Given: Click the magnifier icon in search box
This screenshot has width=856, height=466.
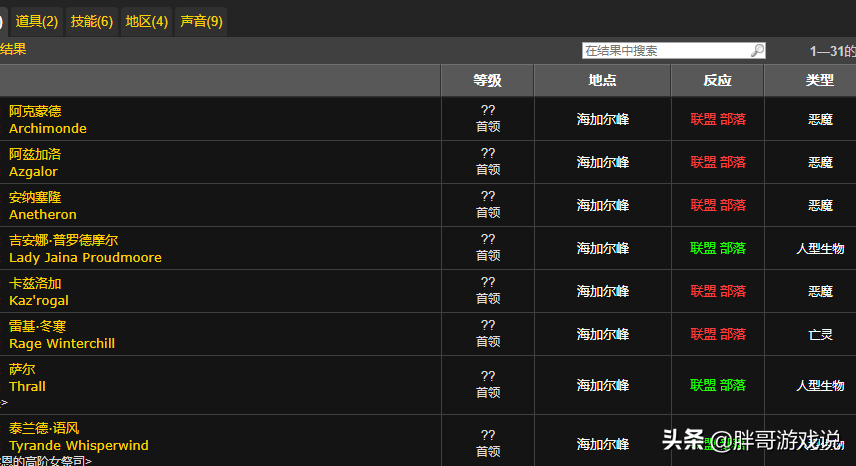Looking at the screenshot, I should pos(757,51).
